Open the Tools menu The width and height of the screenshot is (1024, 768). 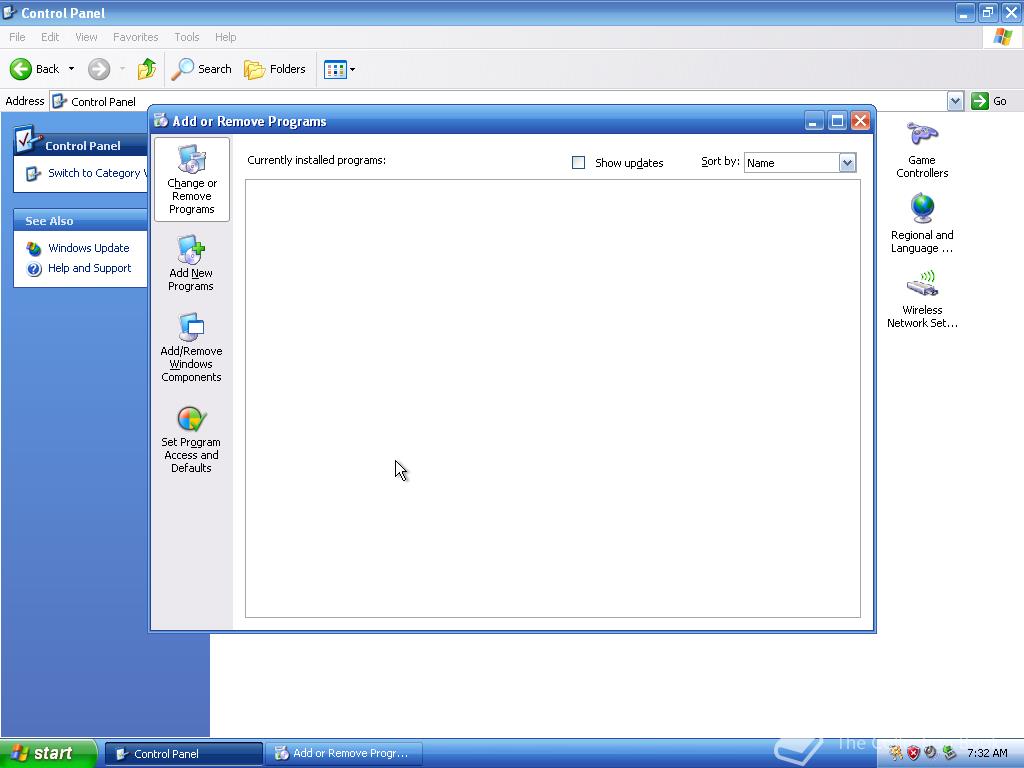click(x=186, y=37)
